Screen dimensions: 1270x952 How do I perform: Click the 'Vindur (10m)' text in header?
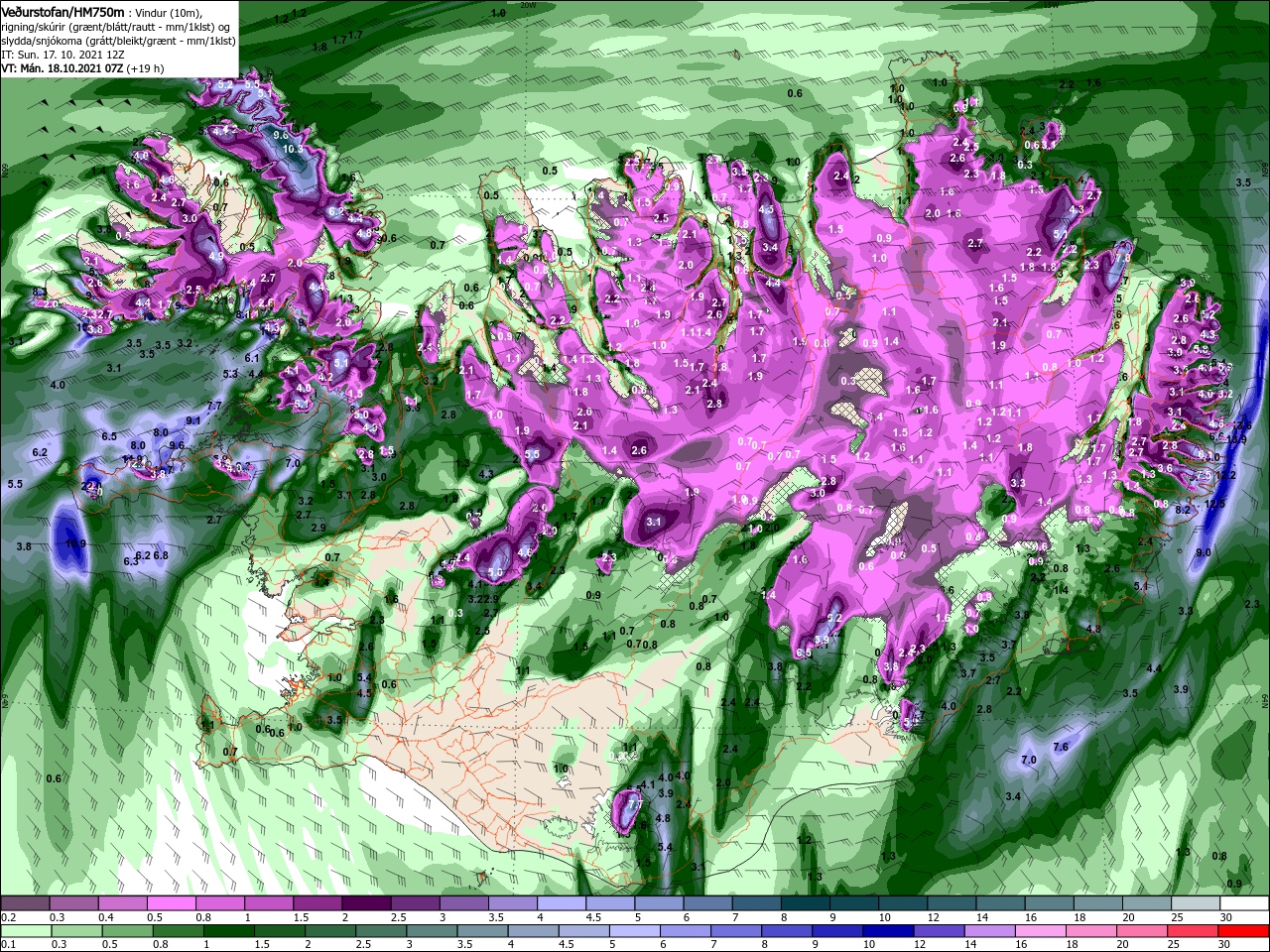[169, 11]
